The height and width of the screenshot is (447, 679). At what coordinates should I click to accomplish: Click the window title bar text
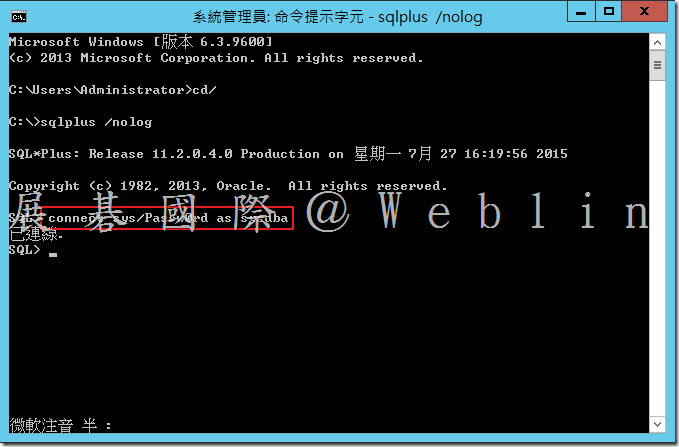tap(337, 17)
